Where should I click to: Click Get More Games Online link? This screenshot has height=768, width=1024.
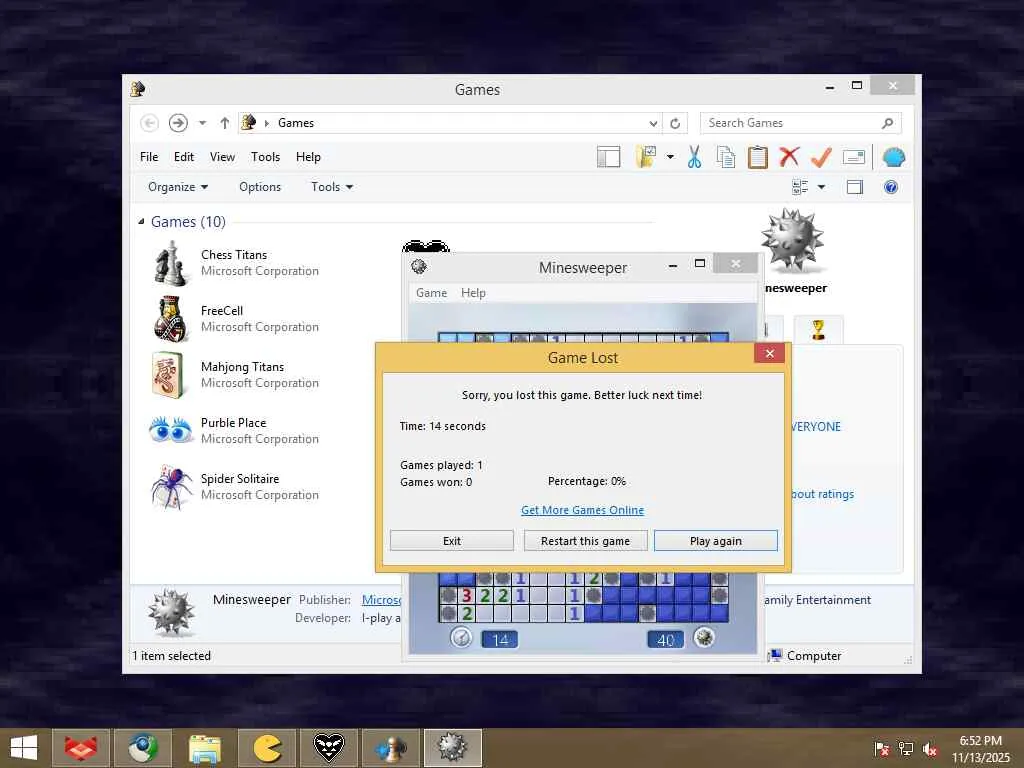tap(583, 510)
